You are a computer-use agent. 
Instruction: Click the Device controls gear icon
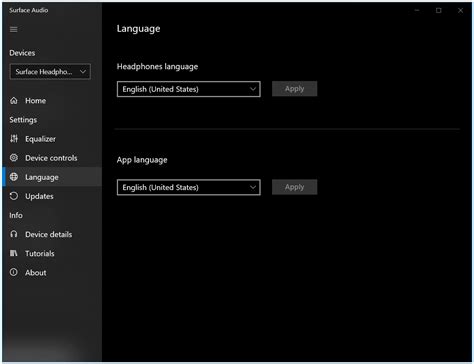coord(14,158)
